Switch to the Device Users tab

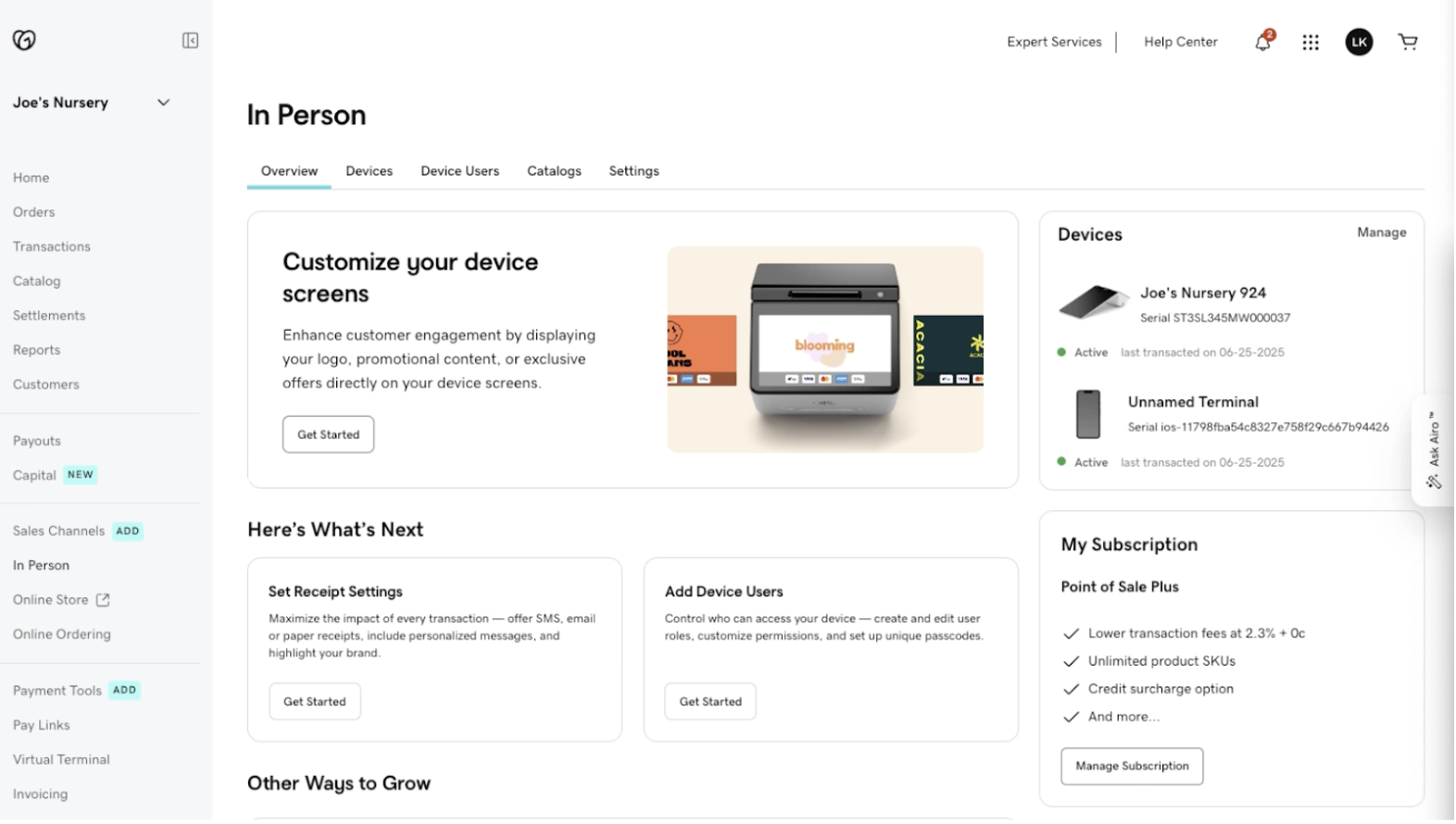[x=460, y=171]
